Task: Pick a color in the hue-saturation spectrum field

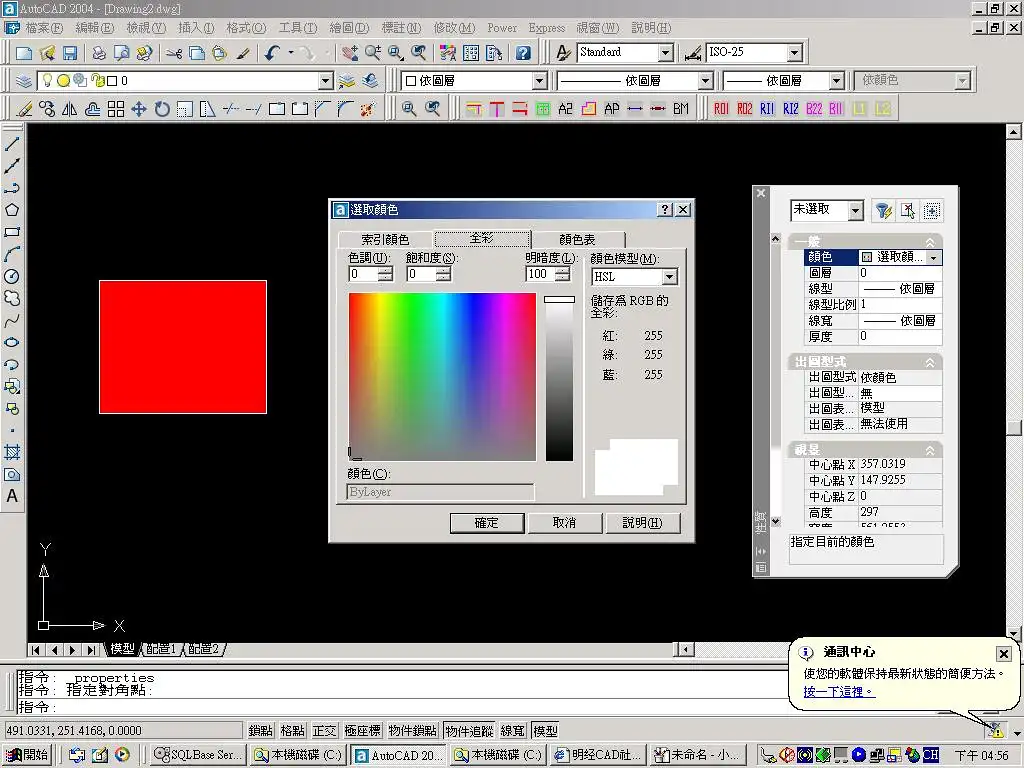Action: (x=442, y=377)
